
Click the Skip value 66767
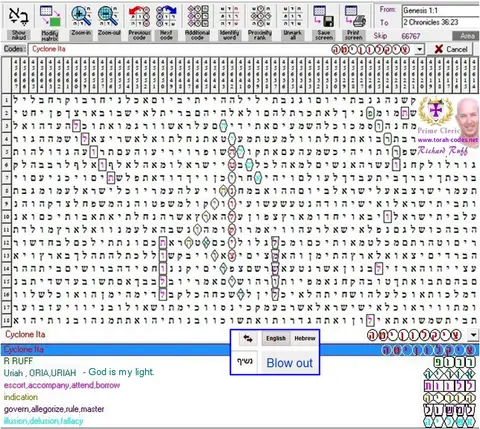[x=411, y=36]
